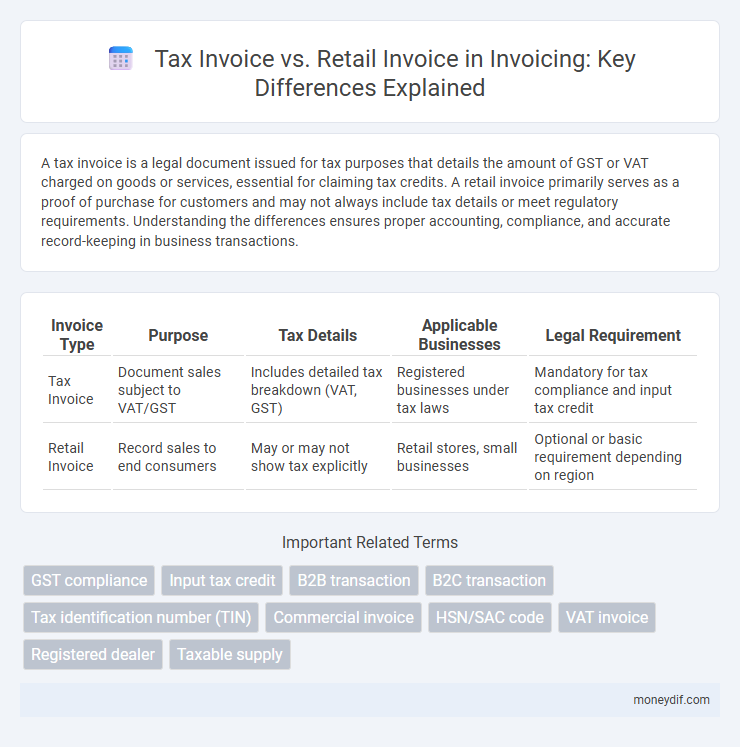Open Tax identification number (TIN) tag
The width and height of the screenshot is (740, 747).
(141, 617)
